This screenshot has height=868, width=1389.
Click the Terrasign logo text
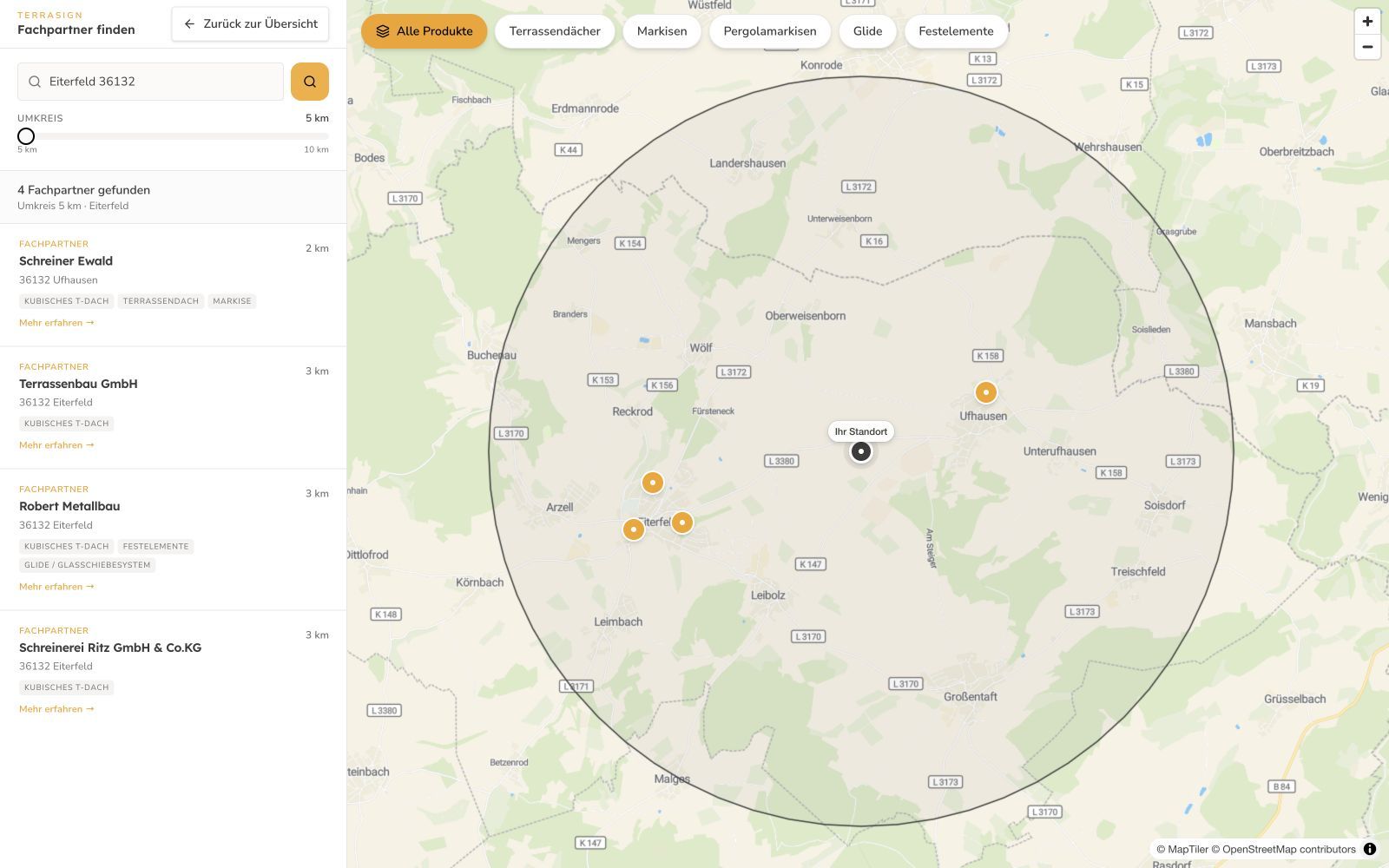pyautogui.click(x=50, y=15)
